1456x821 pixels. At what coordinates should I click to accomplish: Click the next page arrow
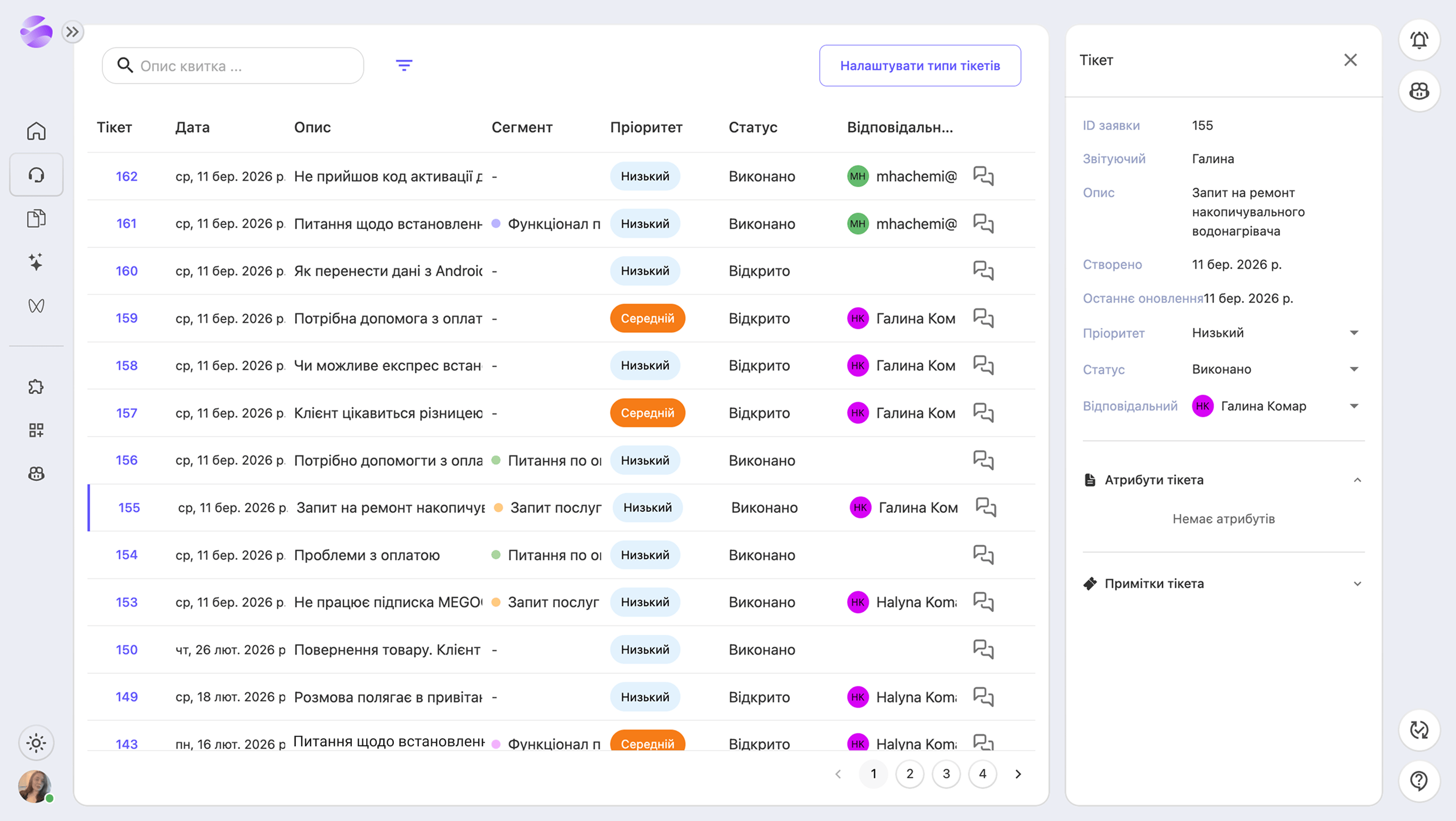pyautogui.click(x=1018, y=774)
